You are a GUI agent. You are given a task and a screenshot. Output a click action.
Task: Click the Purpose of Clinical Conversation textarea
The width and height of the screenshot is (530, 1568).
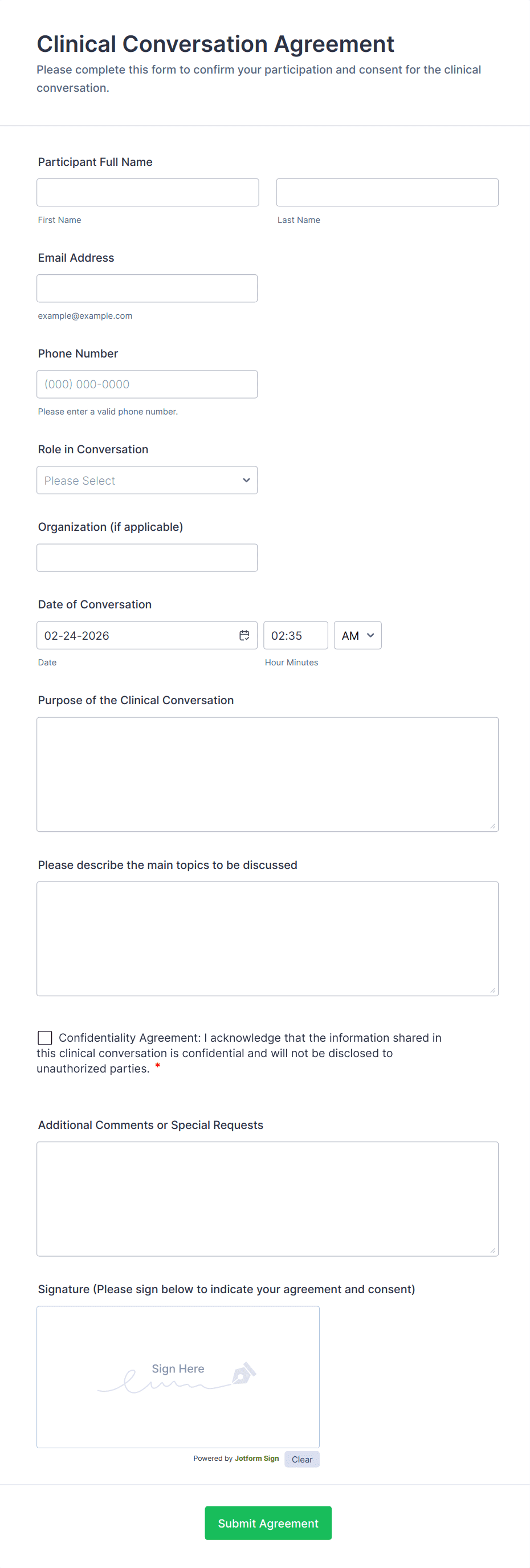[x=267, y=774]
